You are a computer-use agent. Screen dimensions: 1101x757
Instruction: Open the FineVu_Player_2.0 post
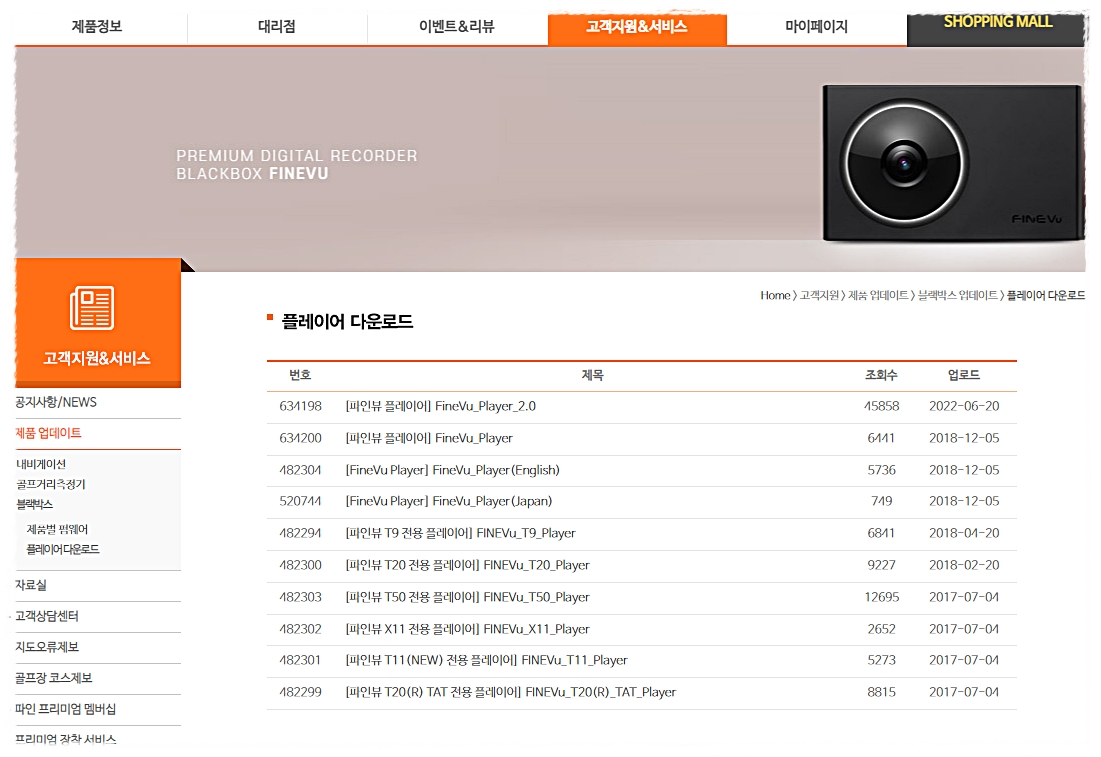pyautogui.click(x=440, y=407)
